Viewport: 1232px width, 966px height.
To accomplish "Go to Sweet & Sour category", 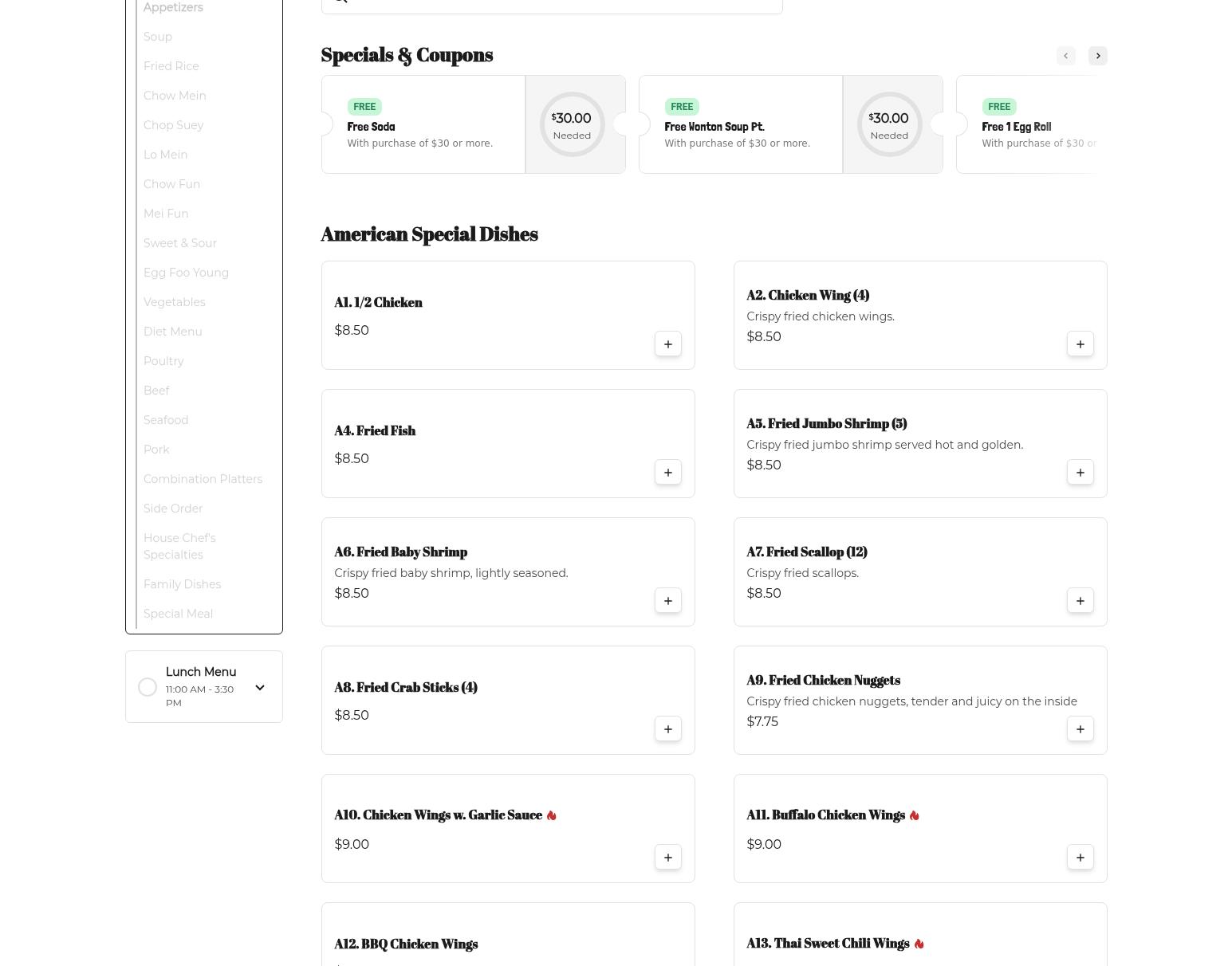I will 180,243.
